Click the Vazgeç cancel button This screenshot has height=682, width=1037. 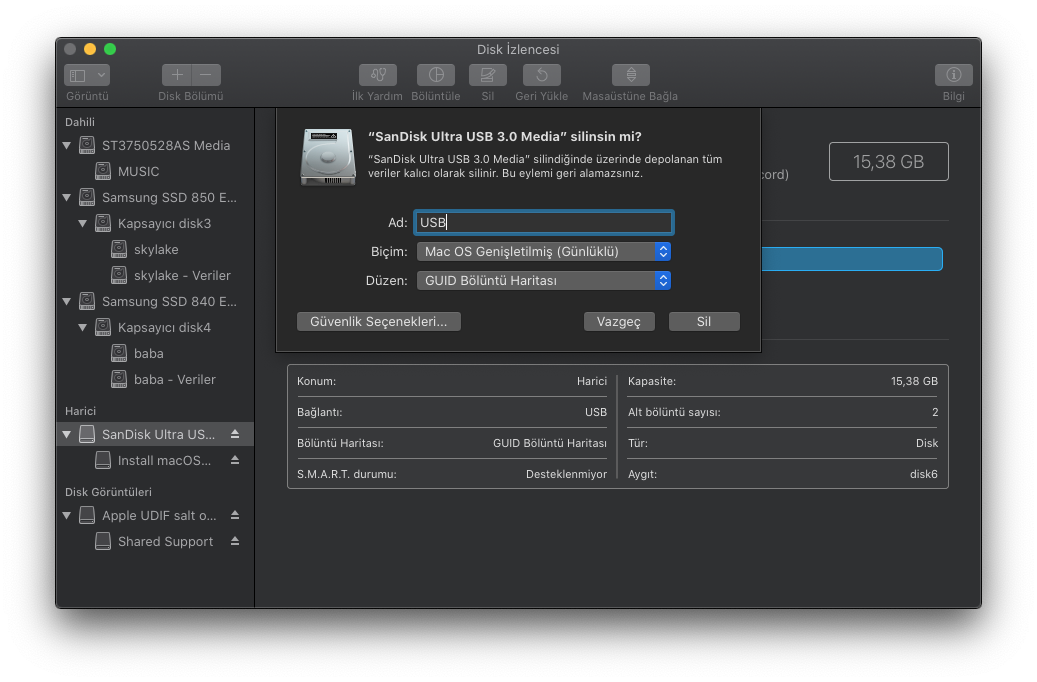(618, 321)
